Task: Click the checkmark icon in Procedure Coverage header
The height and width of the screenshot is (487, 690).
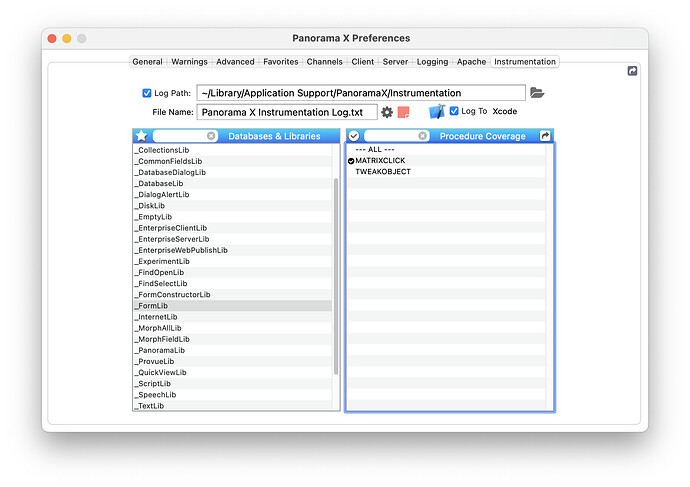Action: (354, 136)
